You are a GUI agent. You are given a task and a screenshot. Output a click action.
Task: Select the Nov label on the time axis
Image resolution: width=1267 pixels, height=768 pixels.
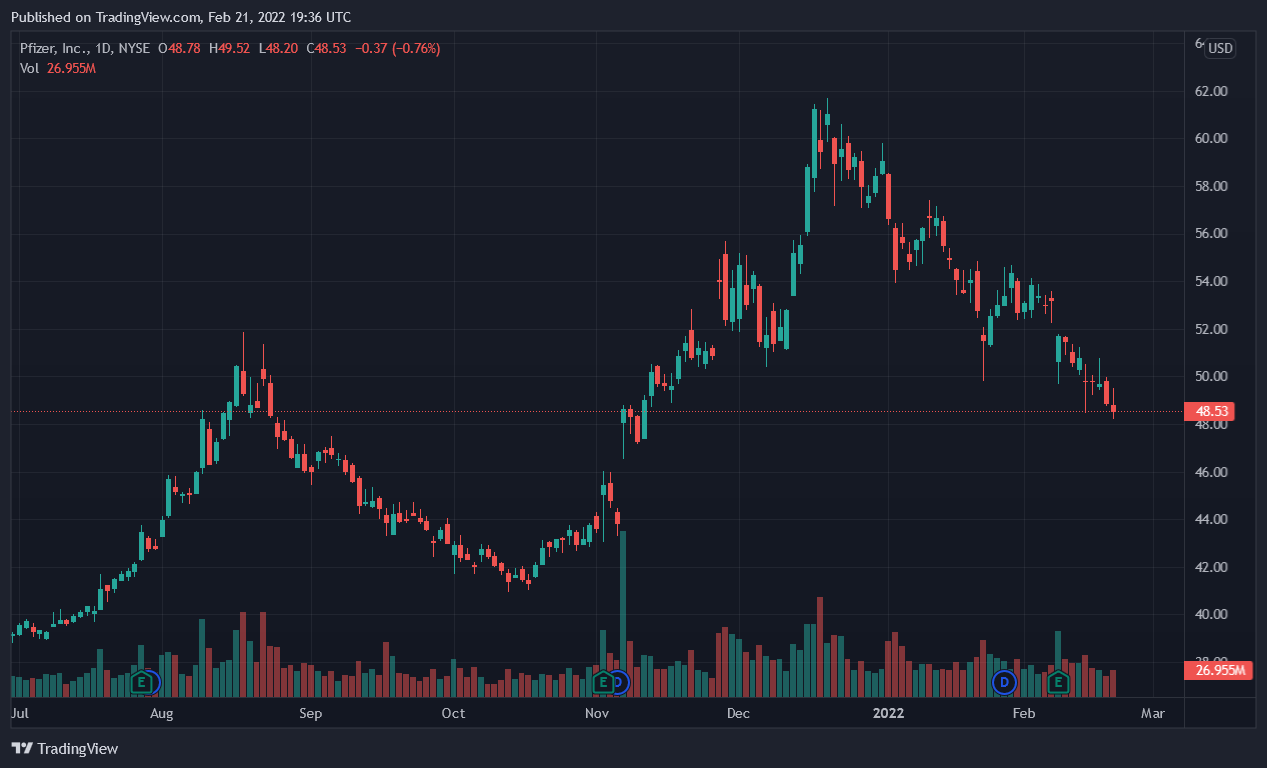[597, 713]
